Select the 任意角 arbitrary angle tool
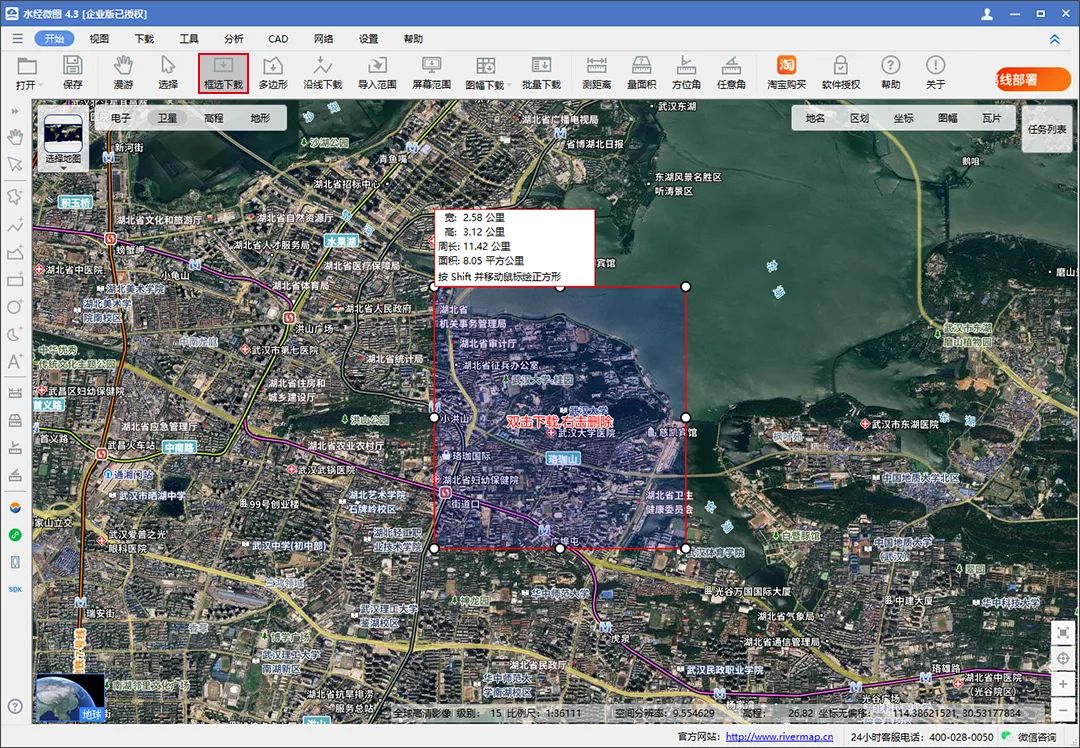 731,72
